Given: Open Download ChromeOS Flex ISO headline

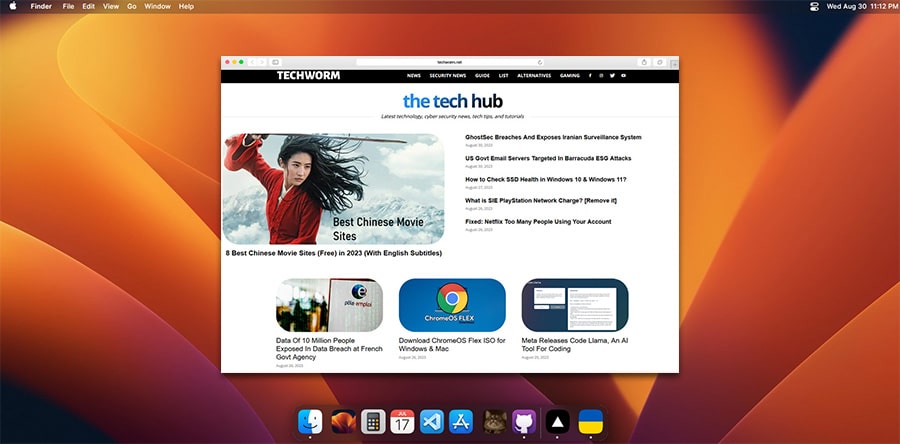Looking at the screenshot, I should (x=452, y=345).
